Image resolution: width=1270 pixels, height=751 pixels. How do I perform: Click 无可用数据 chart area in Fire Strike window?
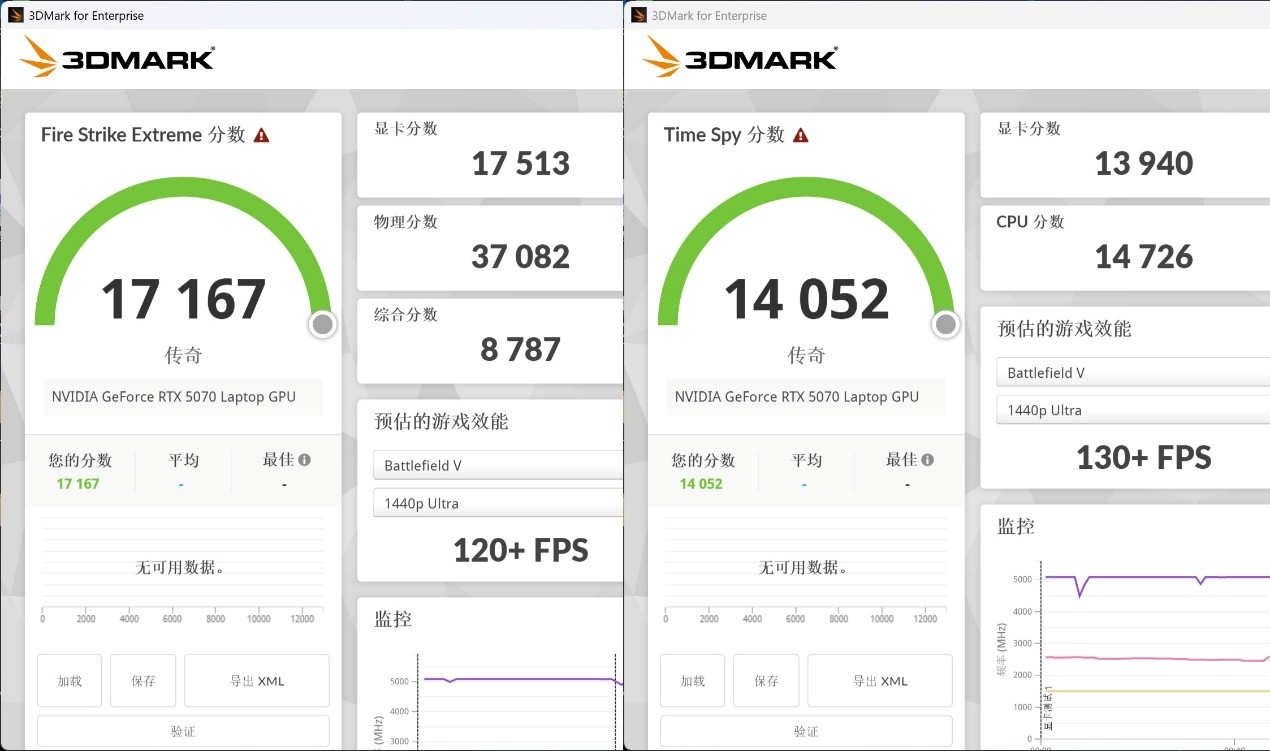pos(182,567)
